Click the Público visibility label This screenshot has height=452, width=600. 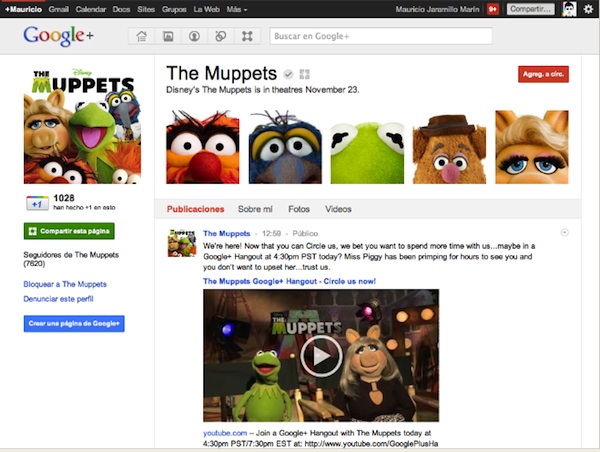point(305,233)
